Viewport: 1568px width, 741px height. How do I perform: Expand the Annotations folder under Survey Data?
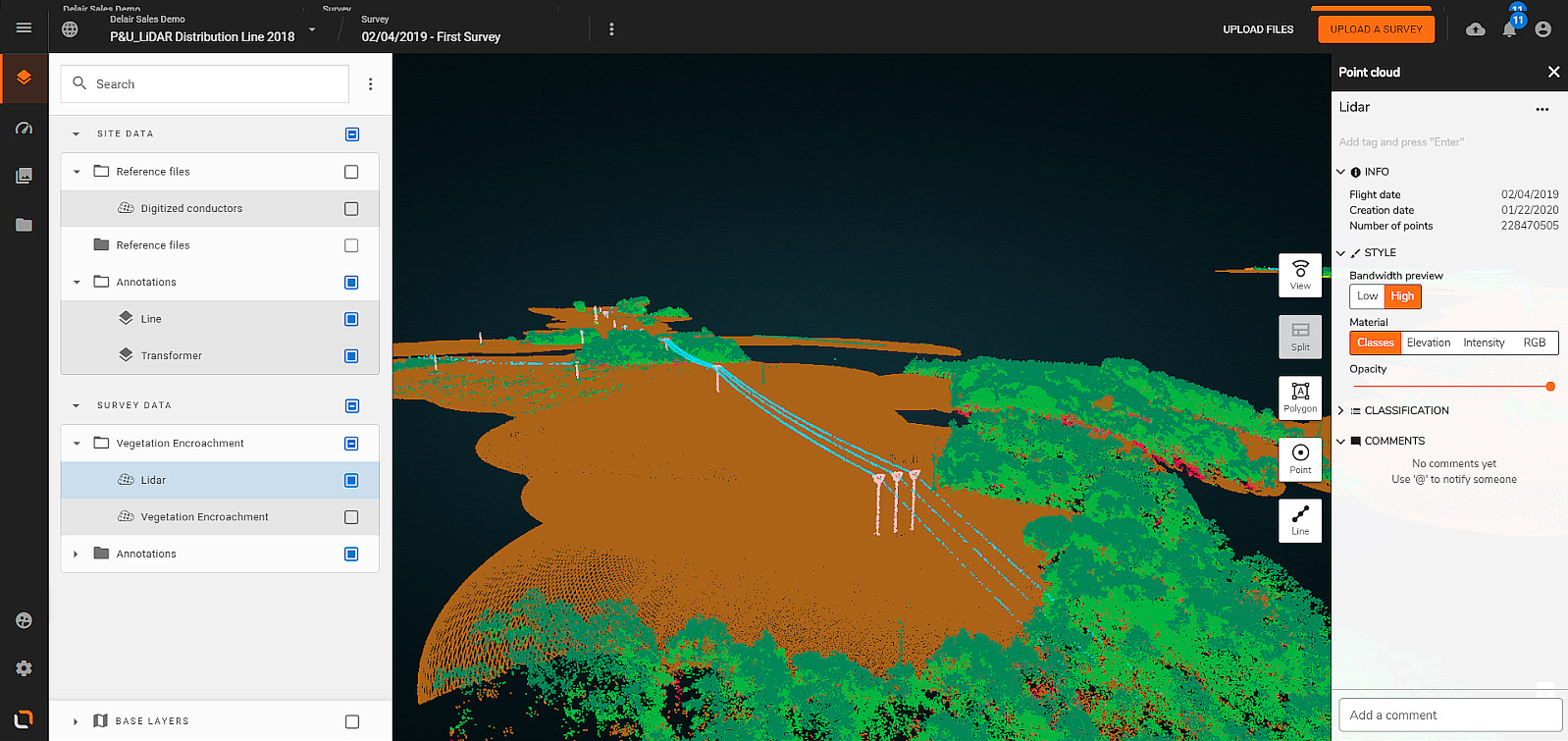(x=77, y=555)
